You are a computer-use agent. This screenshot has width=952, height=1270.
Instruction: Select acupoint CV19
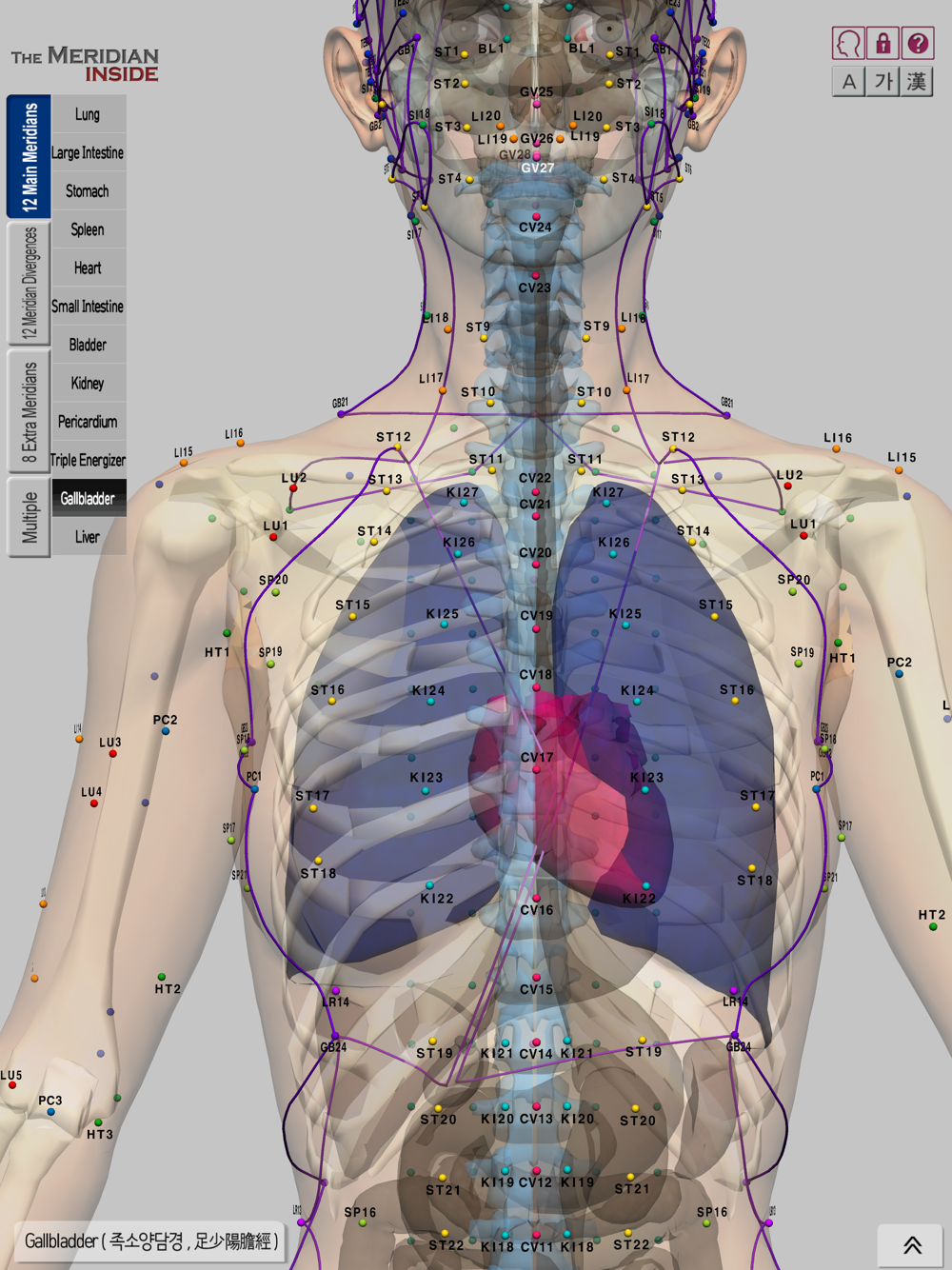pyautogui.click(x=536, y=627)
